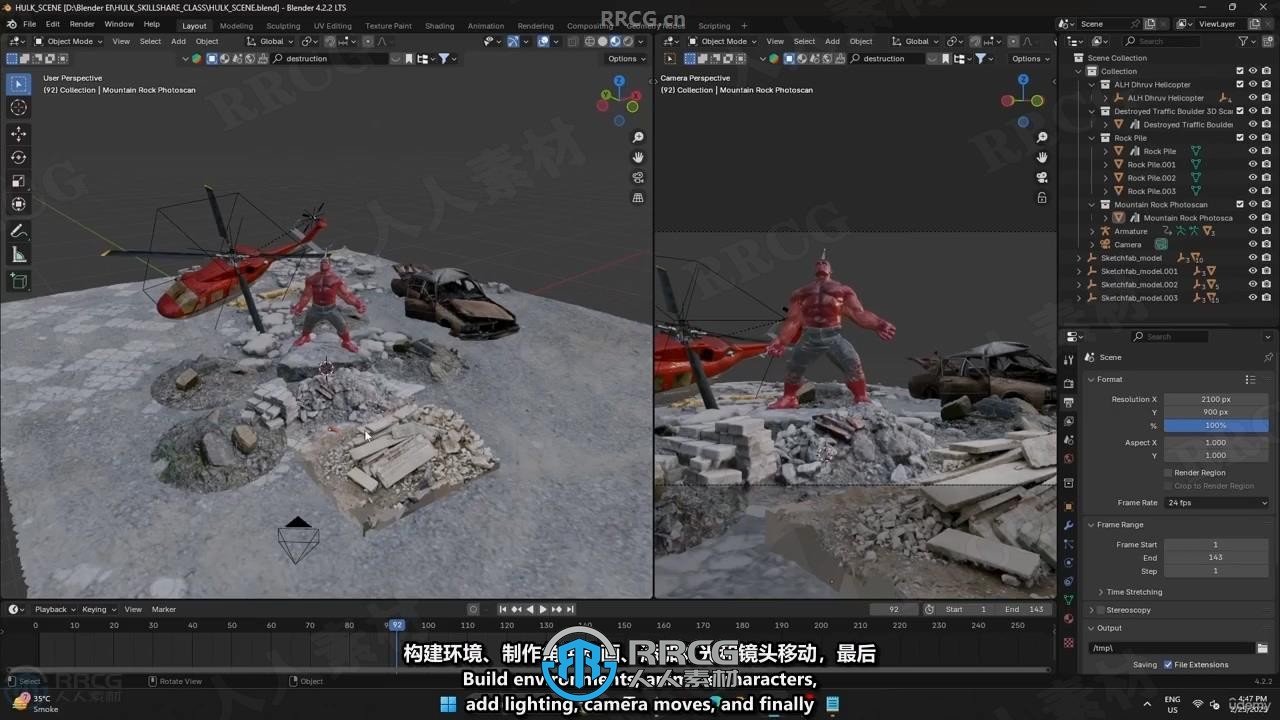Open the Physics properties tab
The image size is (1280, 720).
point(1068,563)
